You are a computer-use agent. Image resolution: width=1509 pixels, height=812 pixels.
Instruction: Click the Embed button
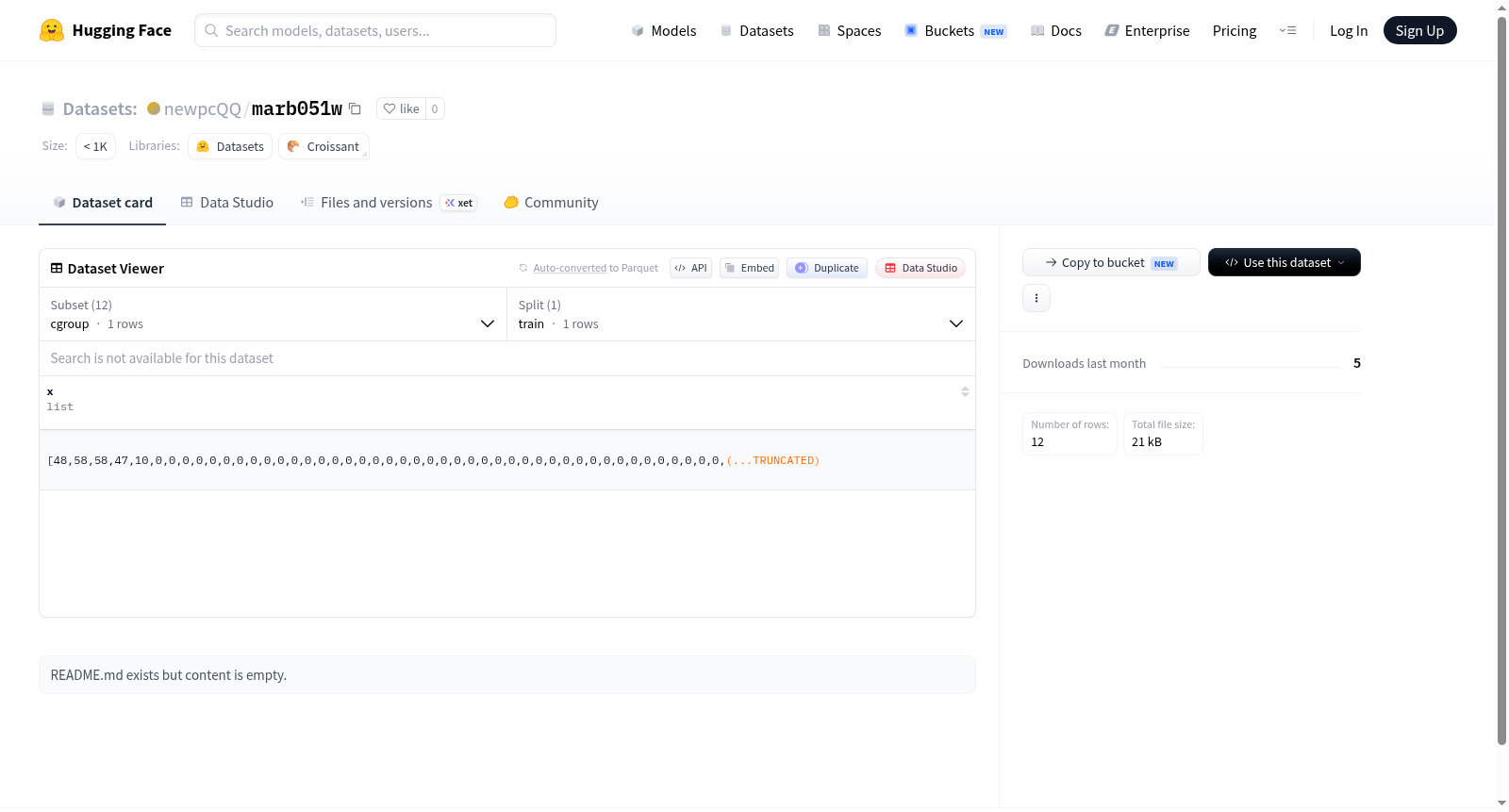pos(750,268)
